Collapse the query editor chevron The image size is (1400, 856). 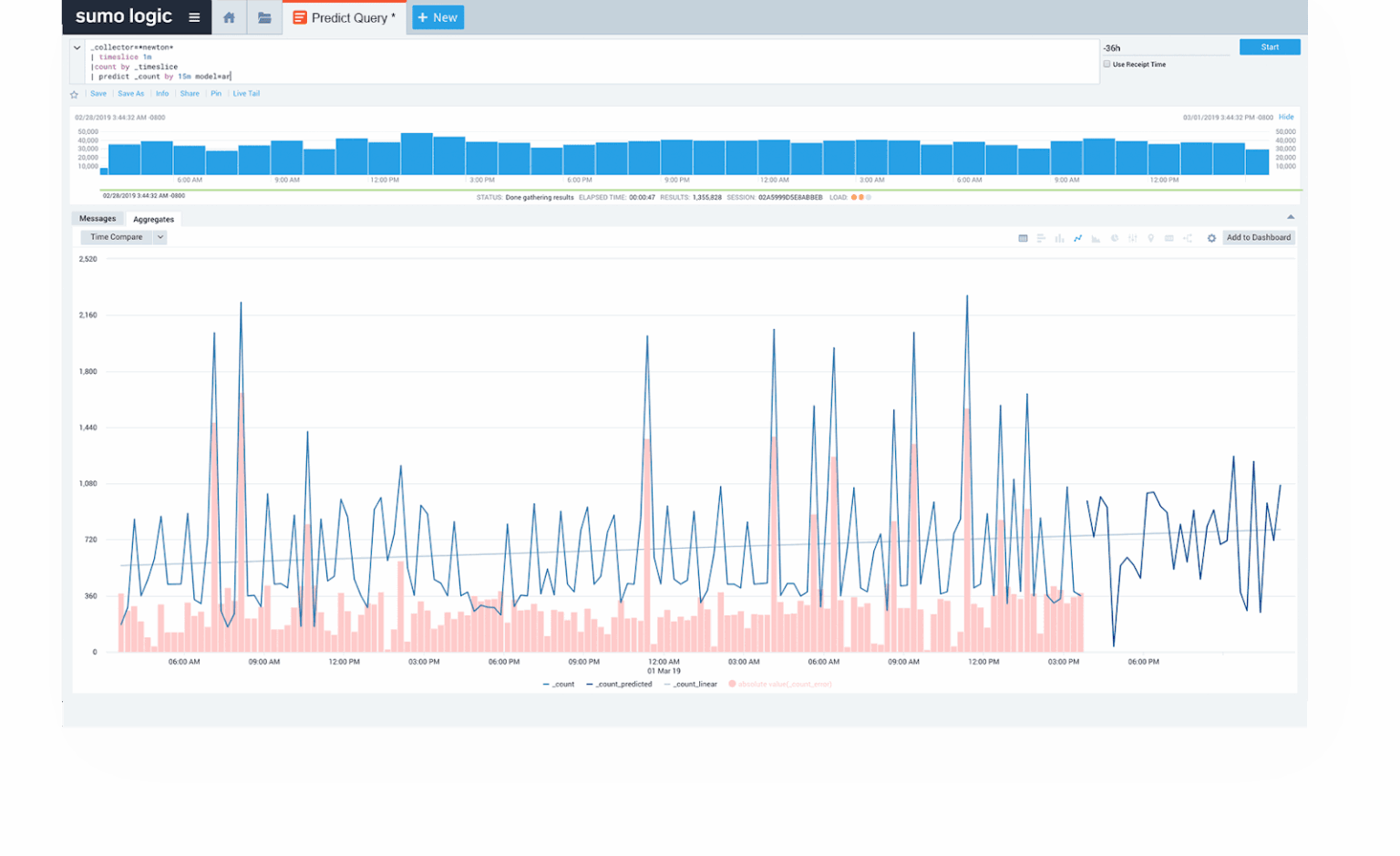click(77, 47)
